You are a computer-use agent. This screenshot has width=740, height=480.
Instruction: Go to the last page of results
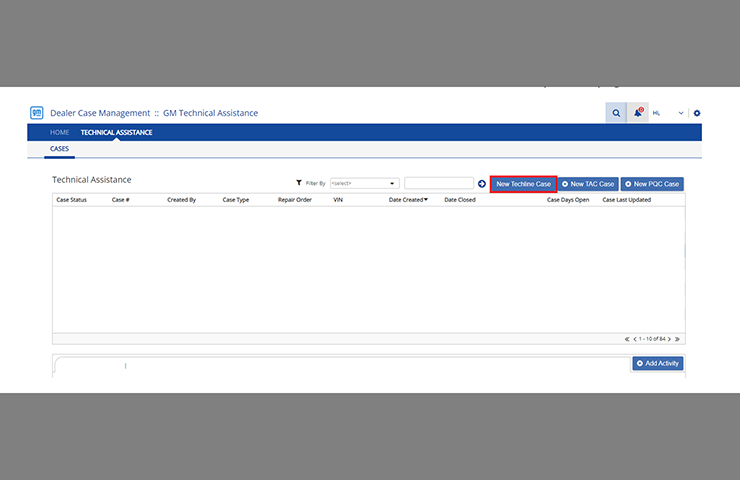[x=677, y=339]
